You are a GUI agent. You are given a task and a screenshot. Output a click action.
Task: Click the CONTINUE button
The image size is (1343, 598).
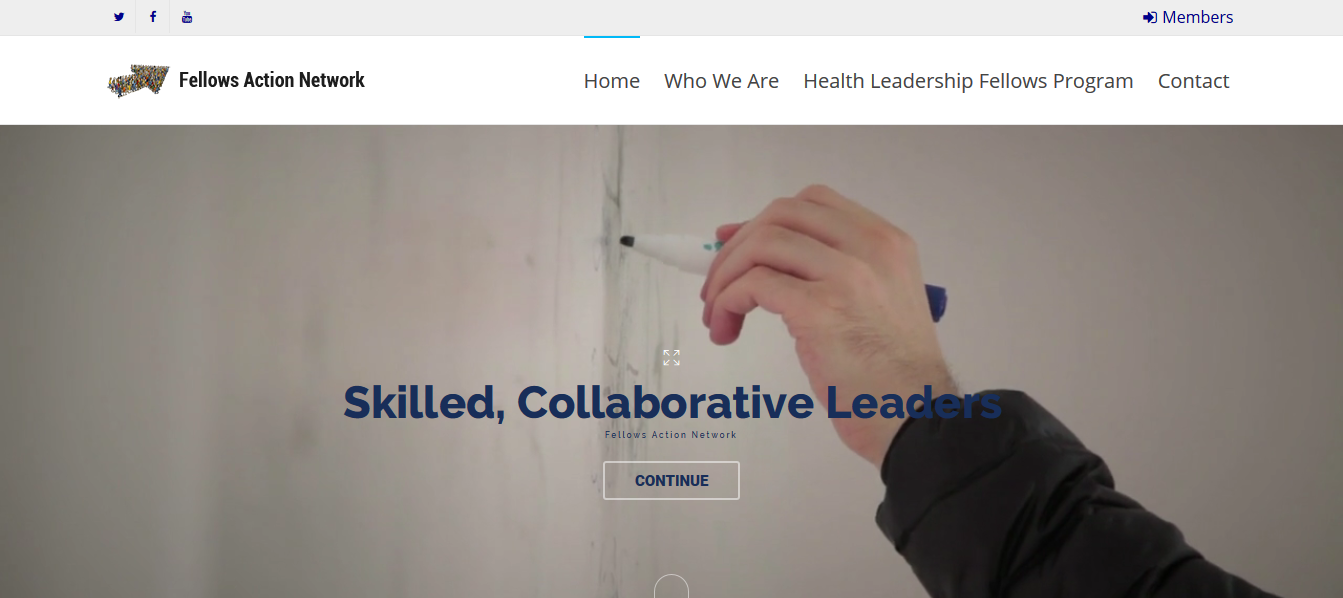tap(671, 480)
